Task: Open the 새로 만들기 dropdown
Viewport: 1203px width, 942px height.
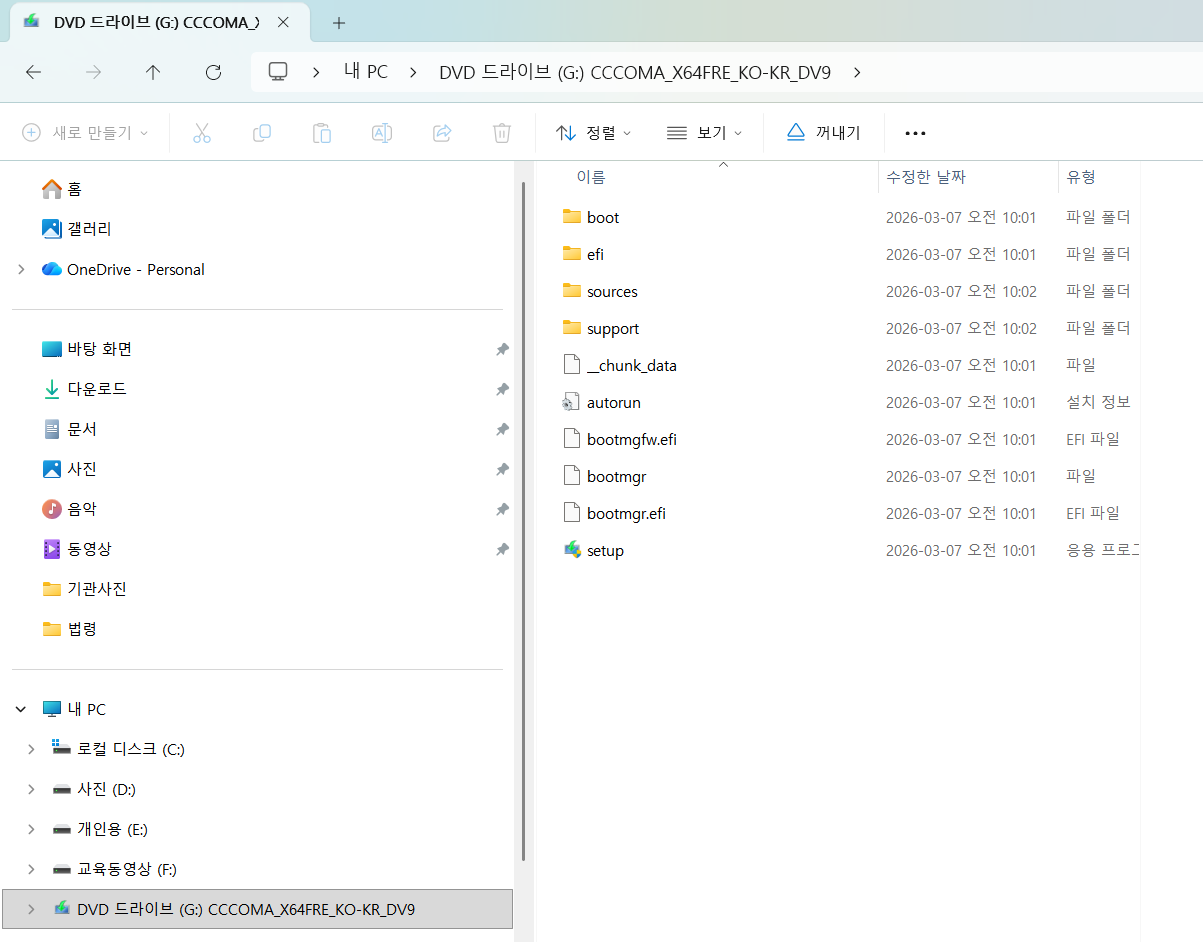Action: [x=85, y=133]
